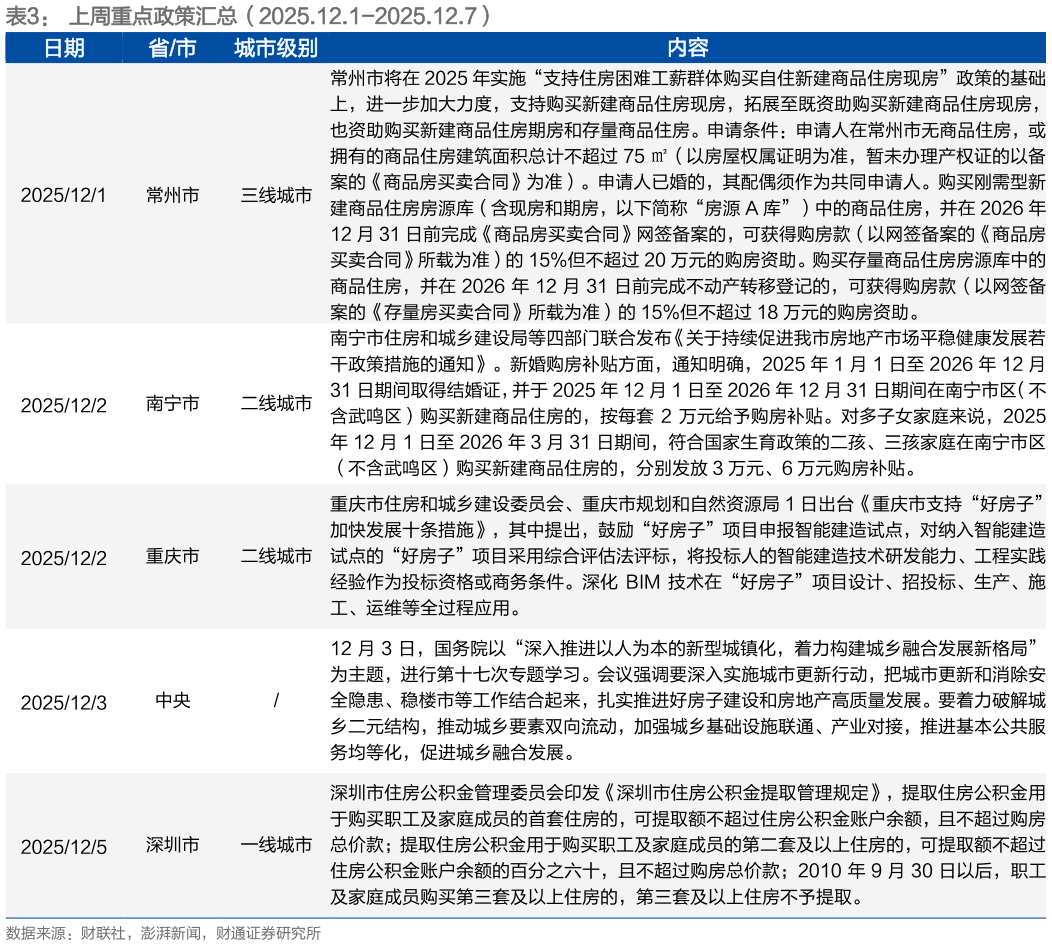
Task: Select the 二线城市 cell in the 南宁市 row
Action: [x=276, y=403]
